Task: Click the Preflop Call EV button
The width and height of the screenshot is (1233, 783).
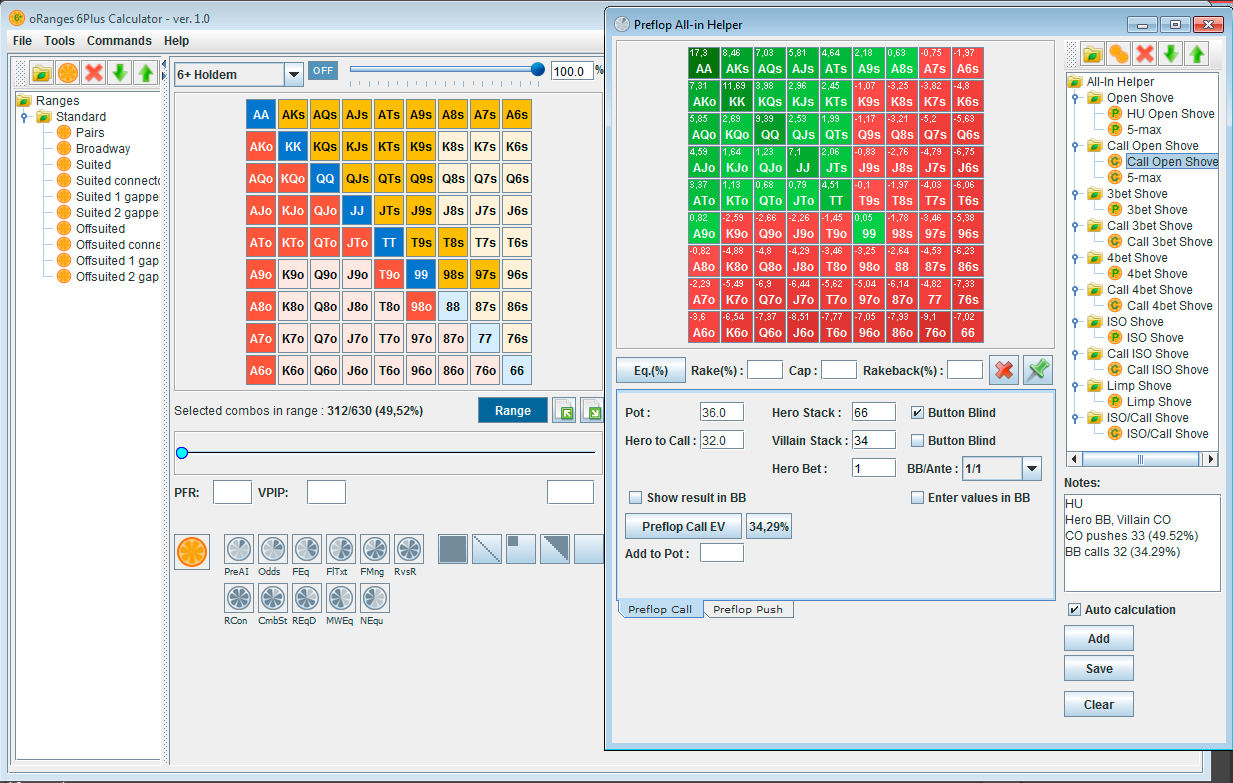Action: 683,526
